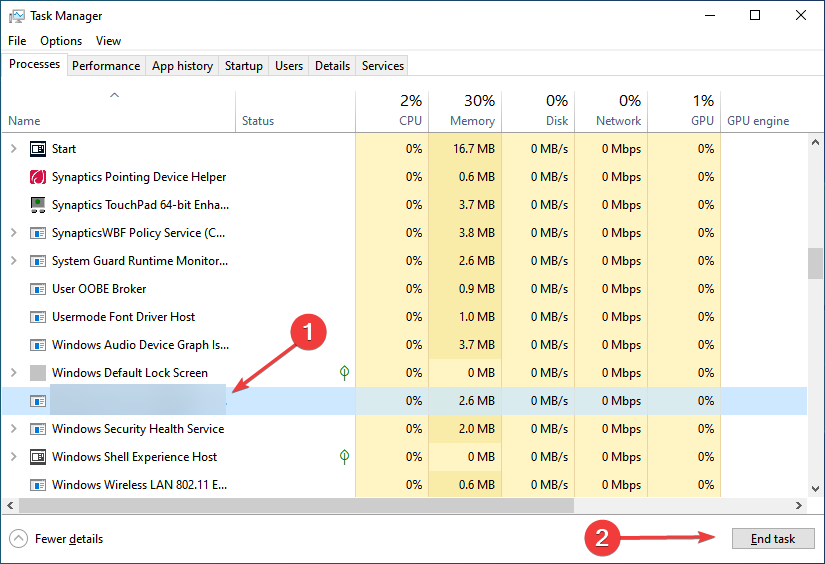Expand the Windows Default Lock Screen group
Image resolution: width=825 pixels, height=564 pixels.
pos(14,372)
